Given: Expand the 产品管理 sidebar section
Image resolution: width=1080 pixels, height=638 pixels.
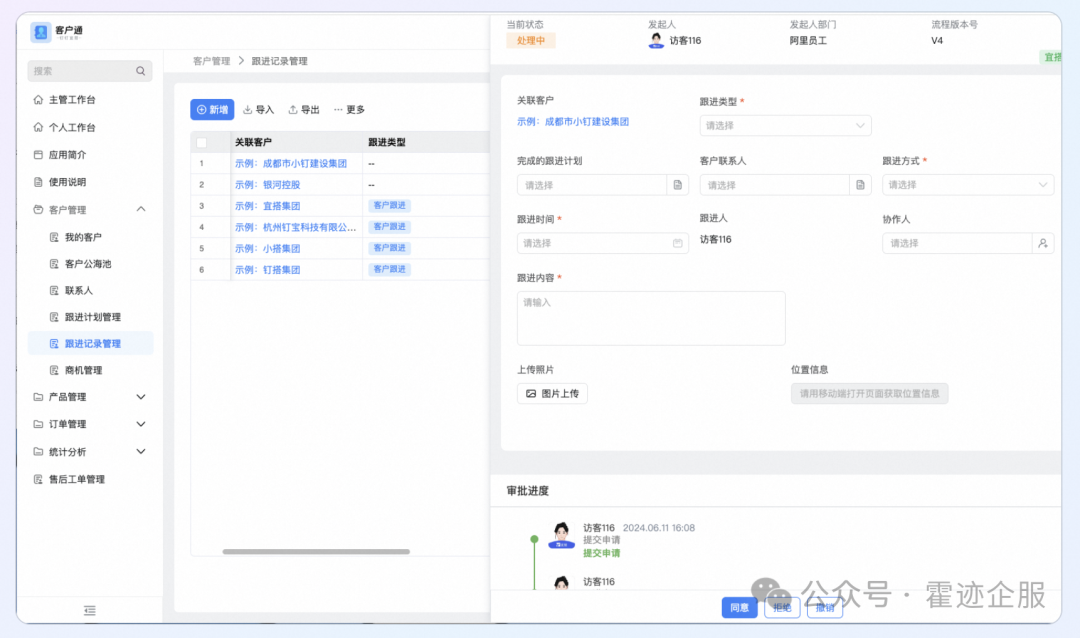Looking at the screenshot, I should (141, 397).
